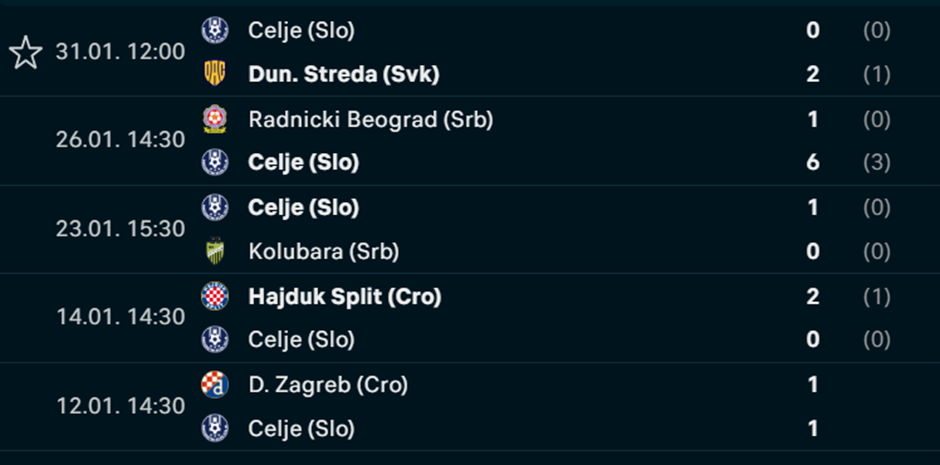The width and height of the screenshot is (940, 465).
Task: Open the Hajduk Split (Cro) team name
Action: coord(345,297)
